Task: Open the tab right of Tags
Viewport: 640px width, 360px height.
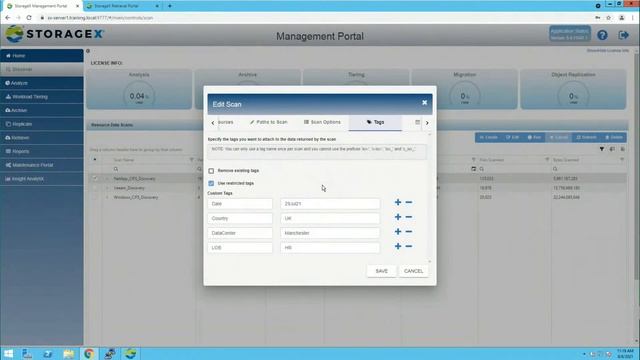Action: [x=417, y=122]
